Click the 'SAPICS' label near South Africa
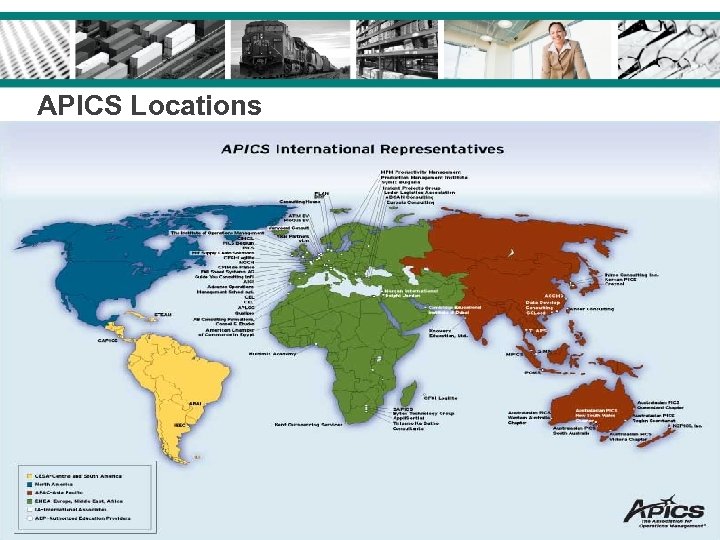 point(403,409)
